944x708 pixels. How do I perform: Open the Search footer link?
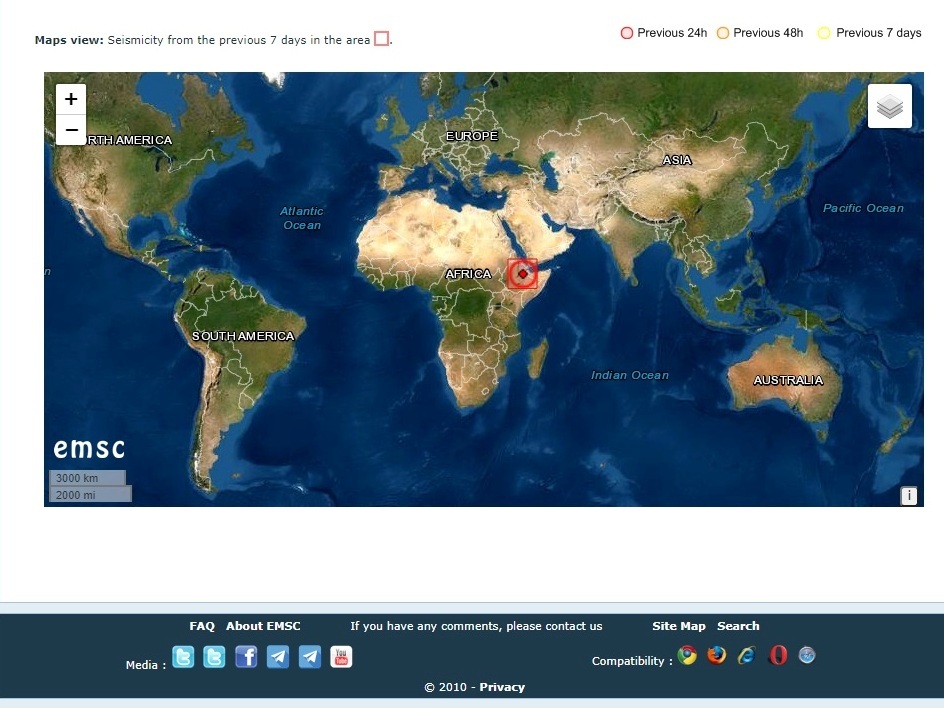738,626
